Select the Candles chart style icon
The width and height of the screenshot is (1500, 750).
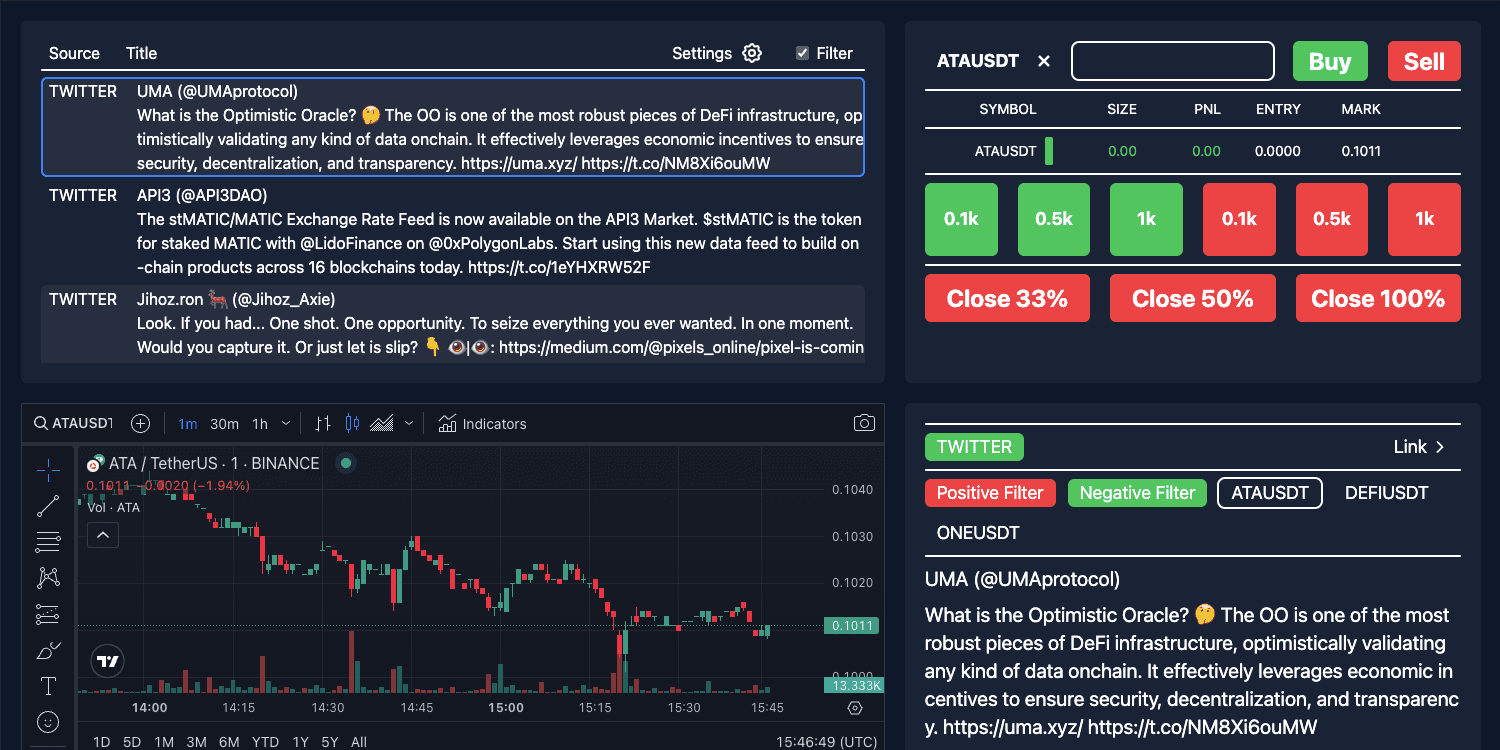pos(352,424)
